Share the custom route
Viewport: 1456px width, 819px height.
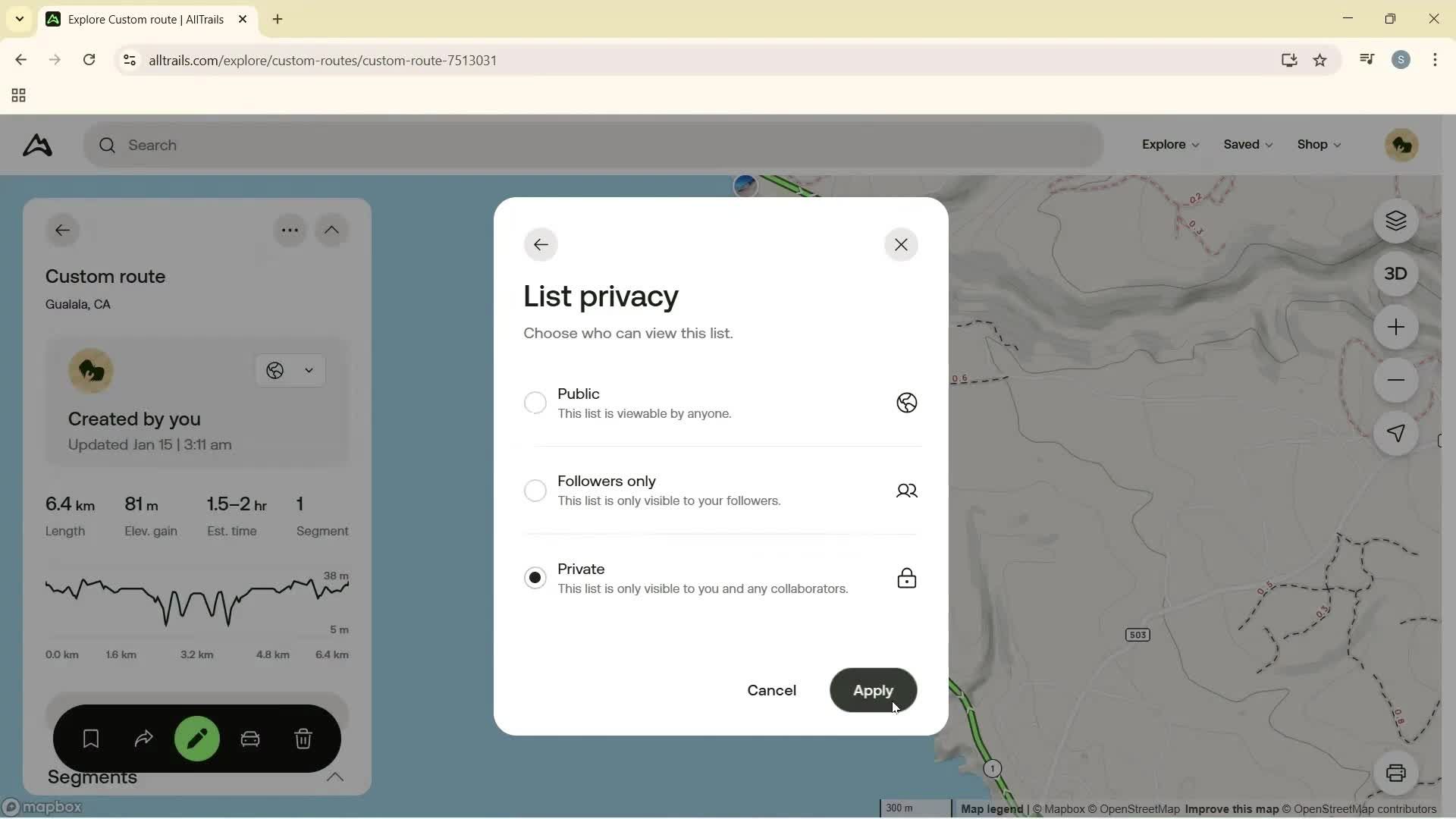tap(143, 738)
